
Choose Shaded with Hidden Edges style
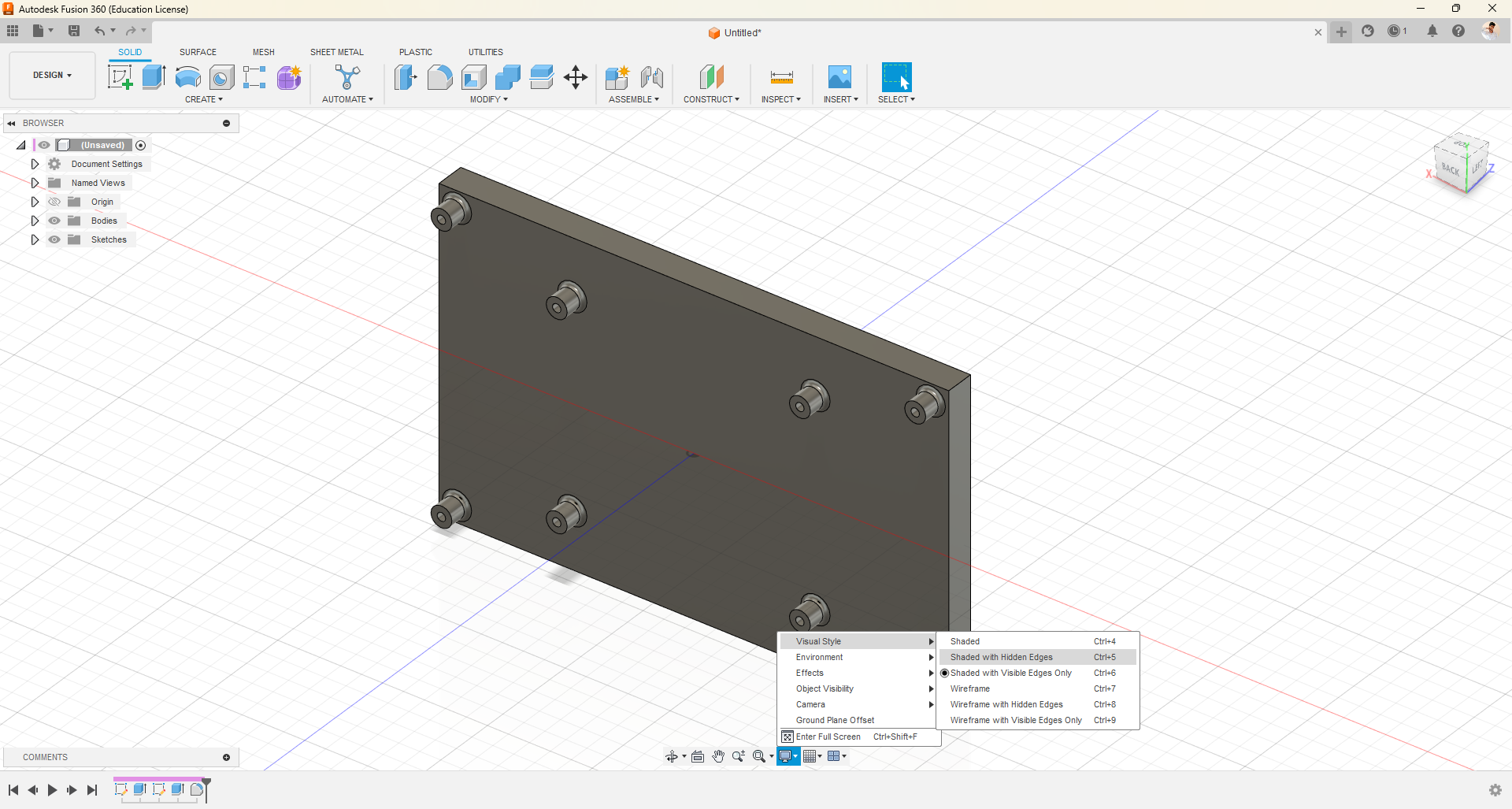click(1001, 657)
